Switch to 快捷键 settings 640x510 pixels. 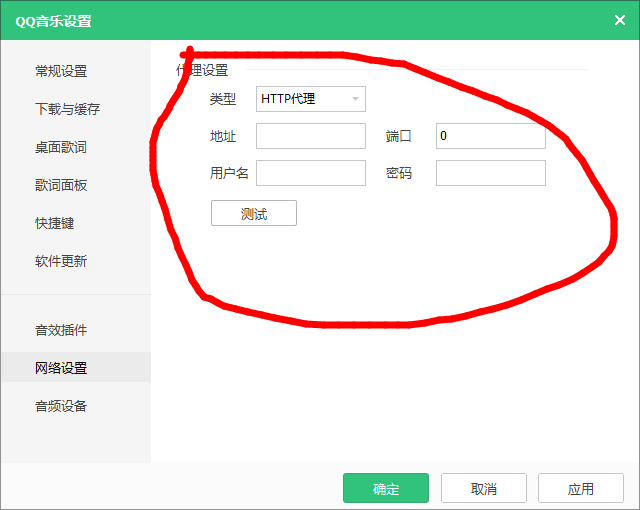55,223
